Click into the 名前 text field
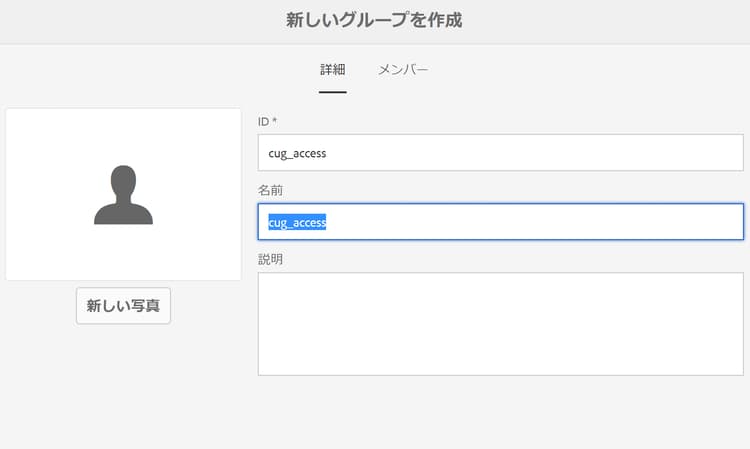 coord(500,222)
